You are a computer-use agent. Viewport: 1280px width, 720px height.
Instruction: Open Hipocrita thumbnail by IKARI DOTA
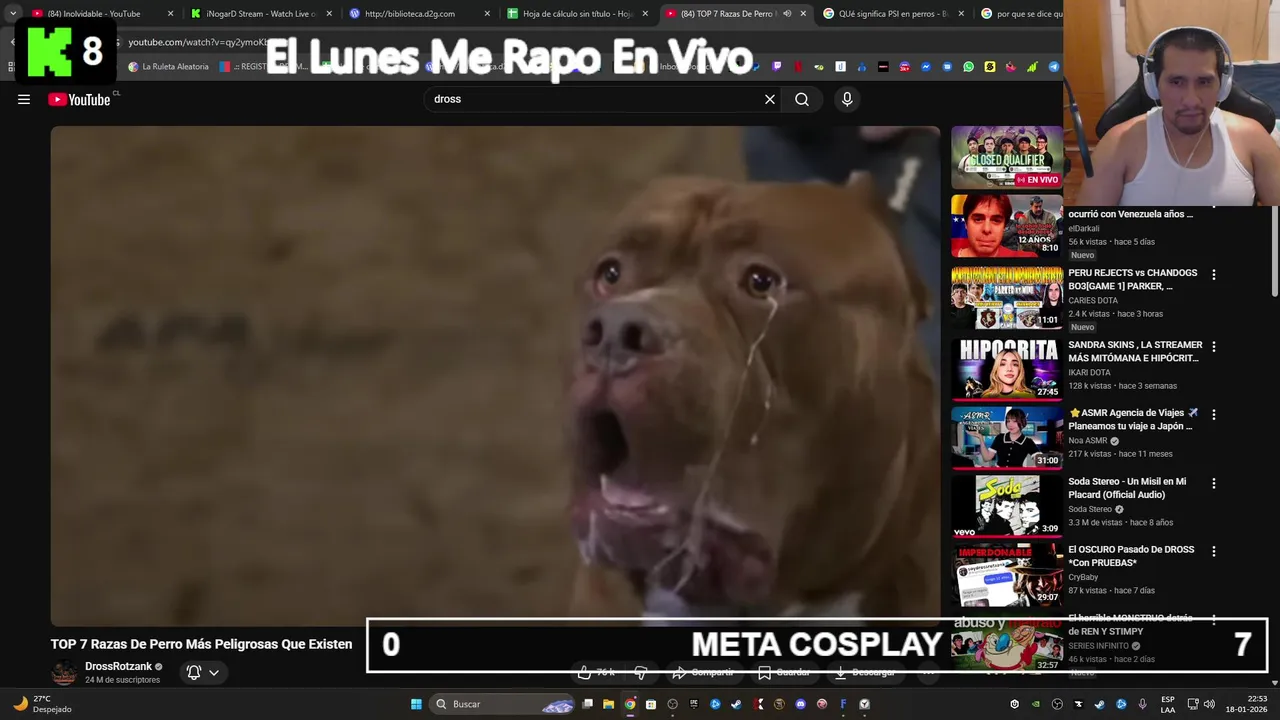pos(1006,369)
